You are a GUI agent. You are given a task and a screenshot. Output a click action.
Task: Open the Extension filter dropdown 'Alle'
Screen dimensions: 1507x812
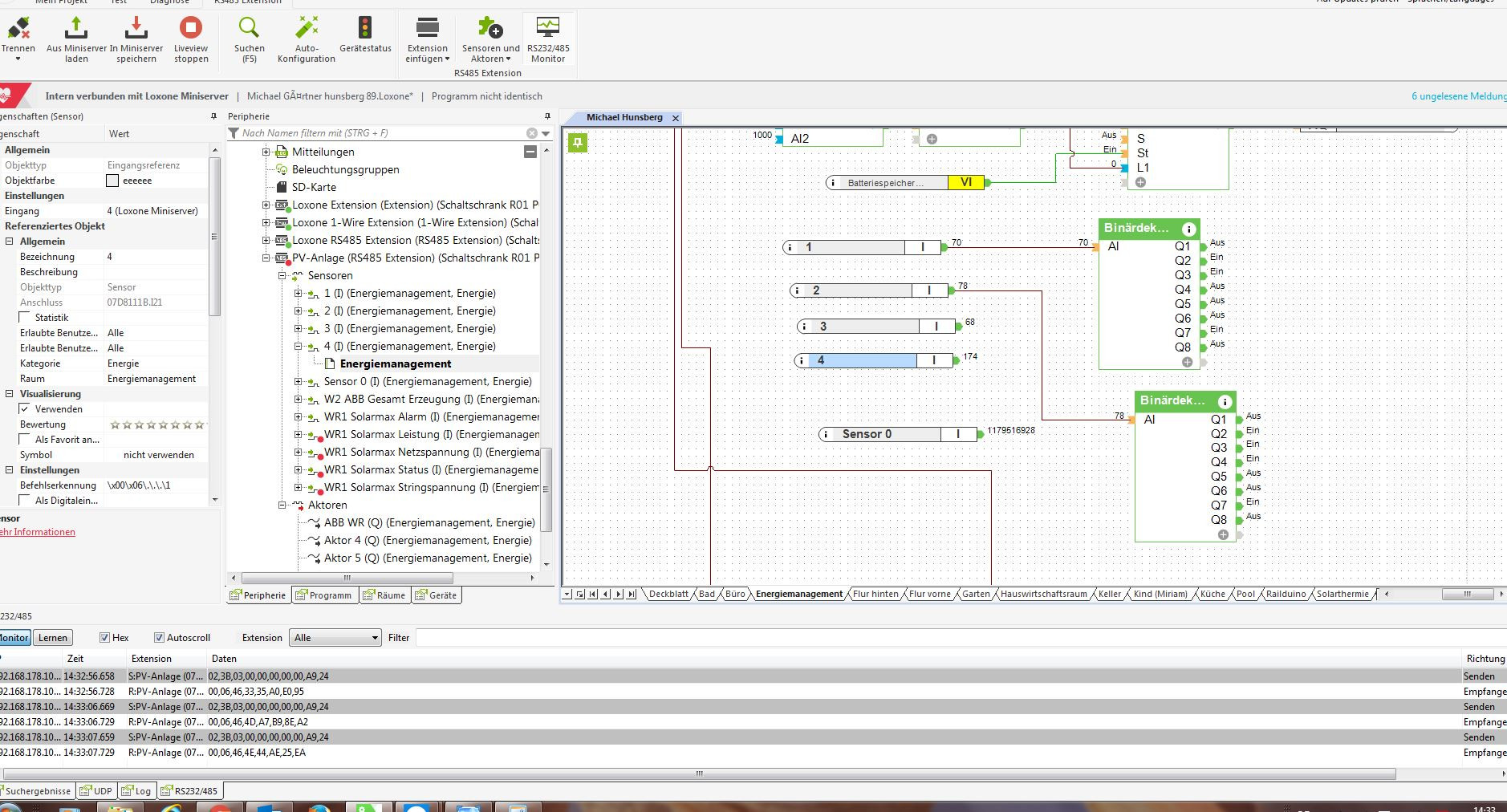[x=335, y=638]
